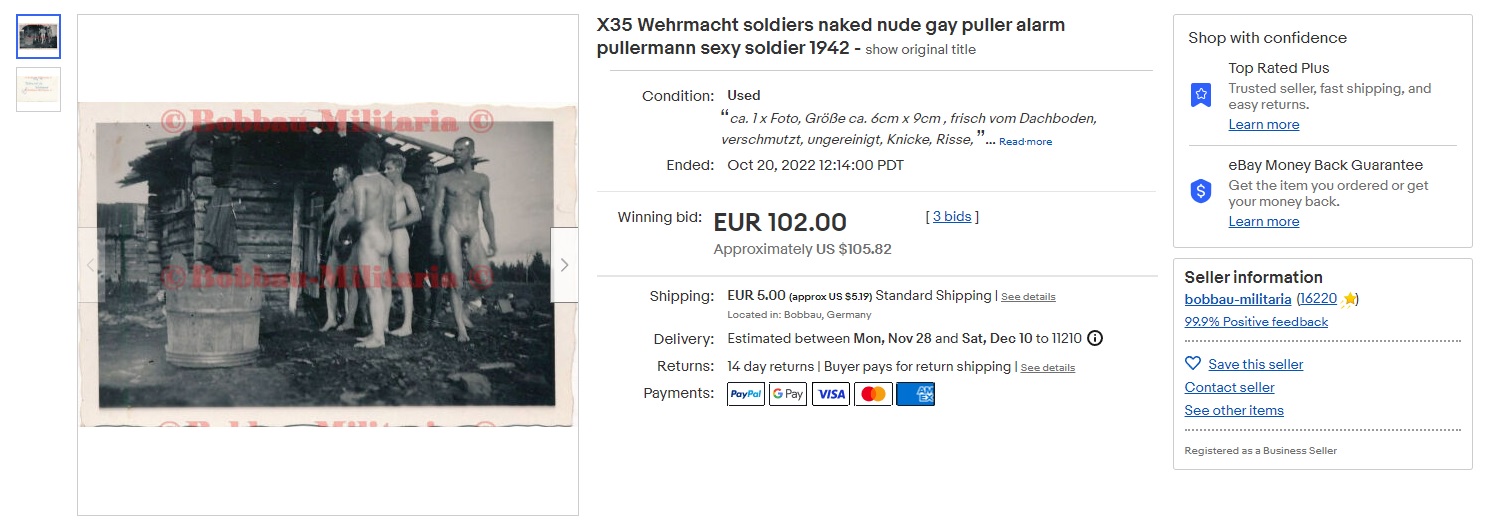Screen dimensions: 1490x531
Task: Click the previous image arrow
Action: click(91, 265)
